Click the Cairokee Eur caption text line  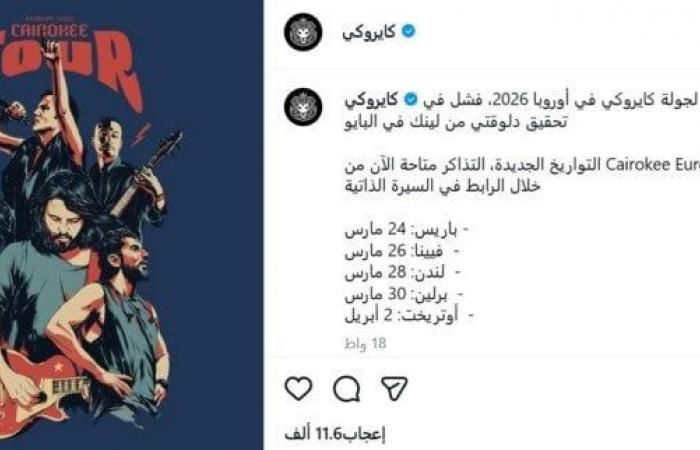(x=522, y=165)
